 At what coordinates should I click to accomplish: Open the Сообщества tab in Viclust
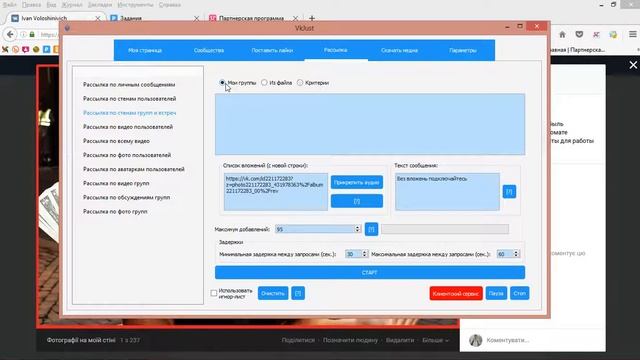[x=209, y=50]
